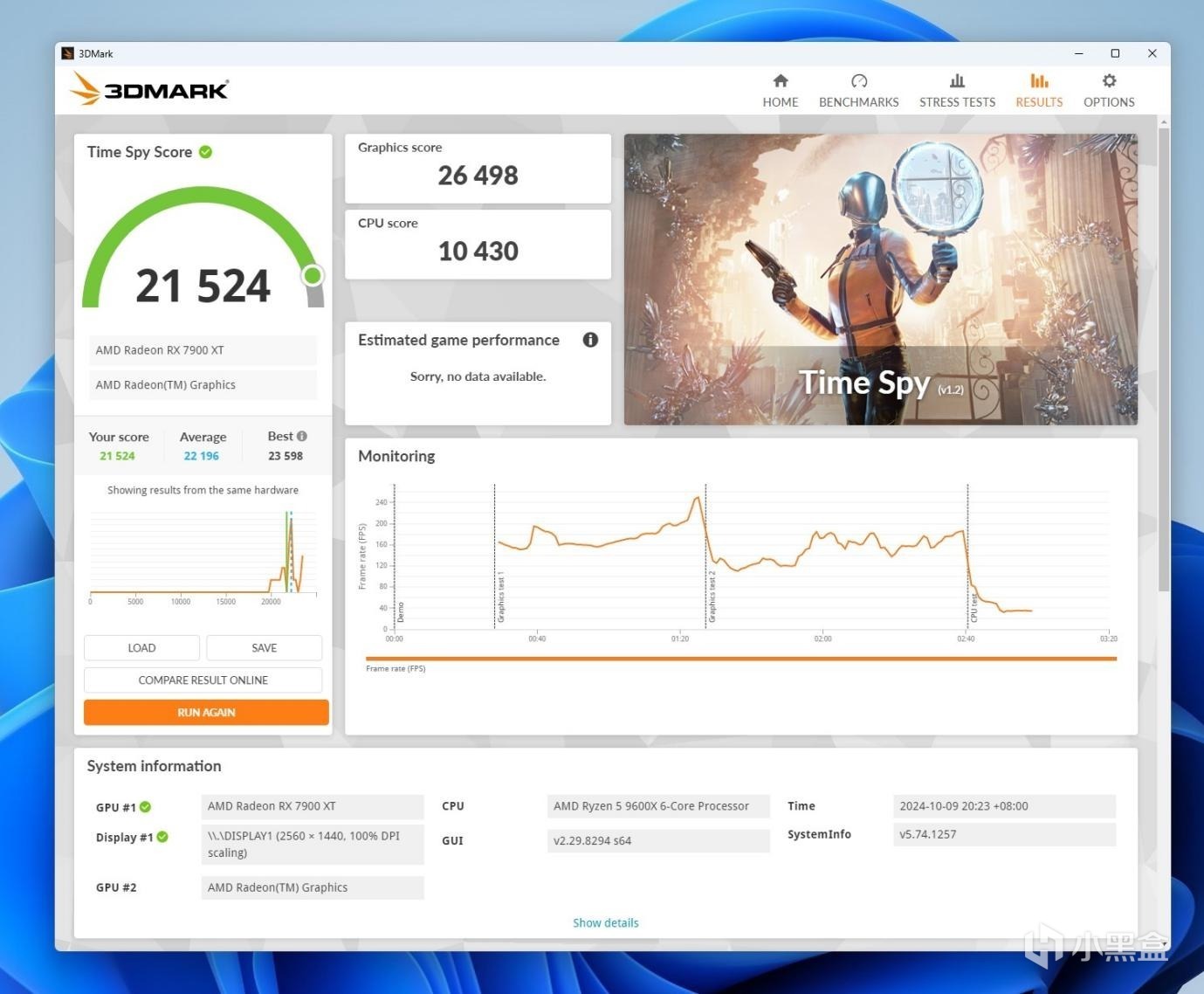Click the Best score 23 598
Image resolution: width=1204 pixels, height=994 pixels.
(x=286, y=456)
